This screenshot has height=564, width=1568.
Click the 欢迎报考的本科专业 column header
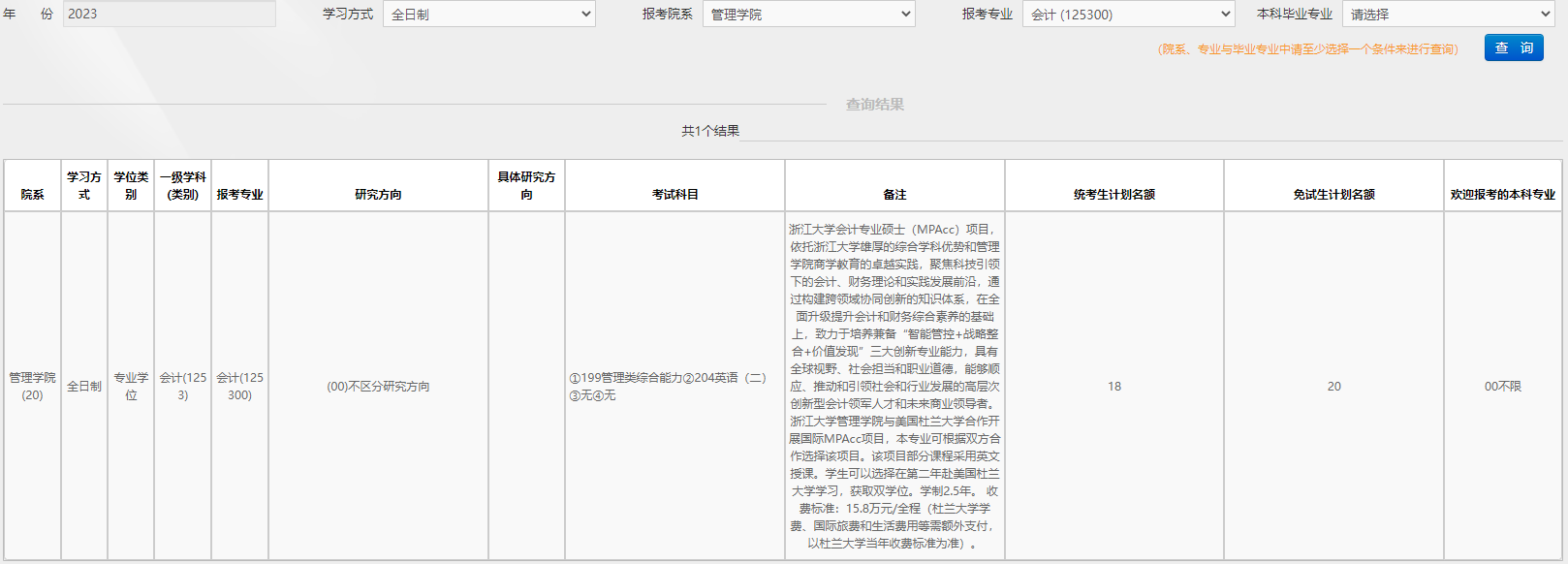pyautogui.click(x=1502, y=194)
